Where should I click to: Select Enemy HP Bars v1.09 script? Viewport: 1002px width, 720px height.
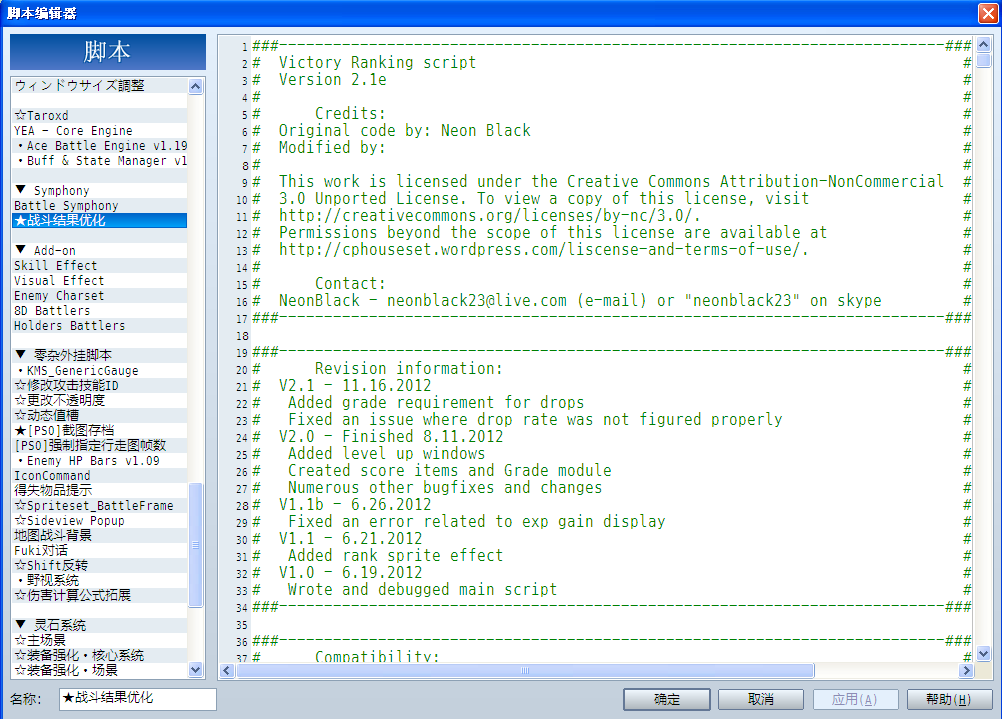pyautogui.click(x=100, y=461)
